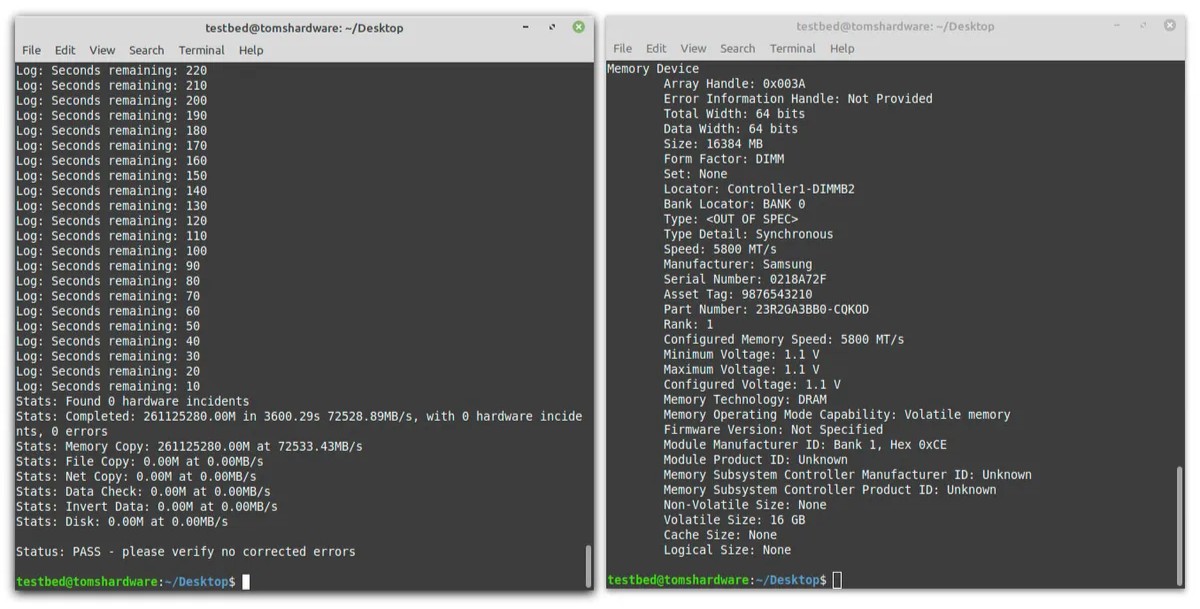Open View menu in left terminal
Image resolution: width=1200 pixels, height=609 pixels.
click(x=102, y=50)
